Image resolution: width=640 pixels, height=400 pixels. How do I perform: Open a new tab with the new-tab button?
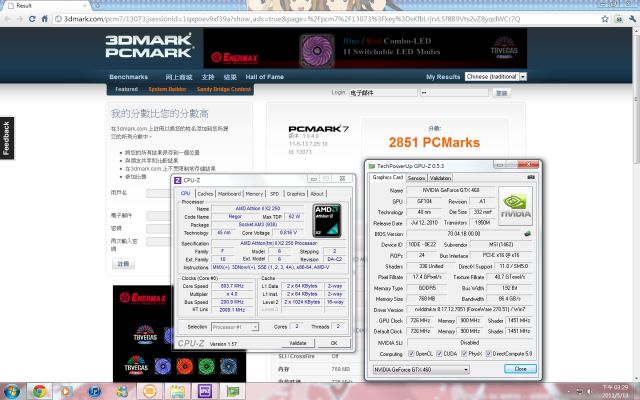97,6
